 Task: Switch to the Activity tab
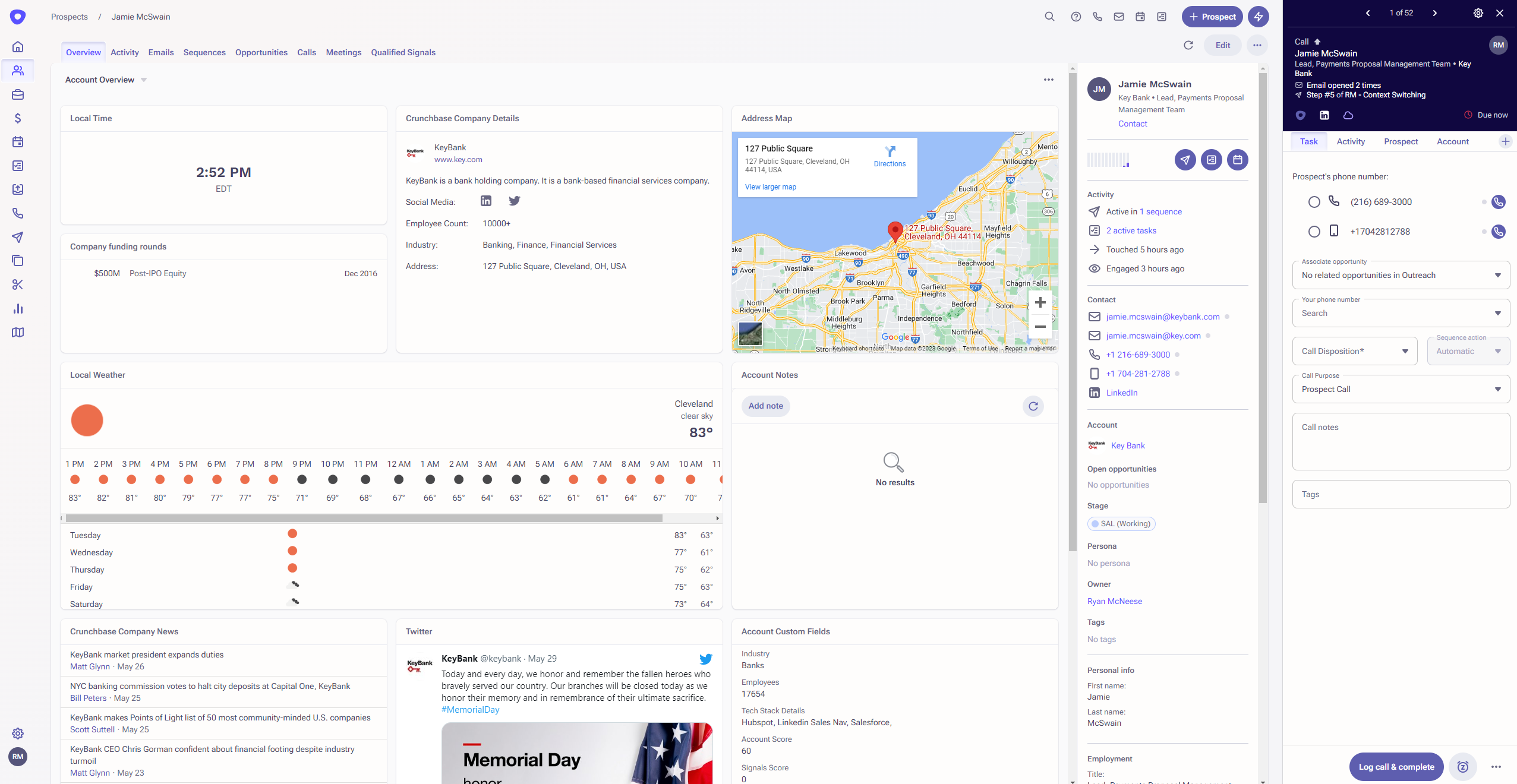(x=125, y=53)
